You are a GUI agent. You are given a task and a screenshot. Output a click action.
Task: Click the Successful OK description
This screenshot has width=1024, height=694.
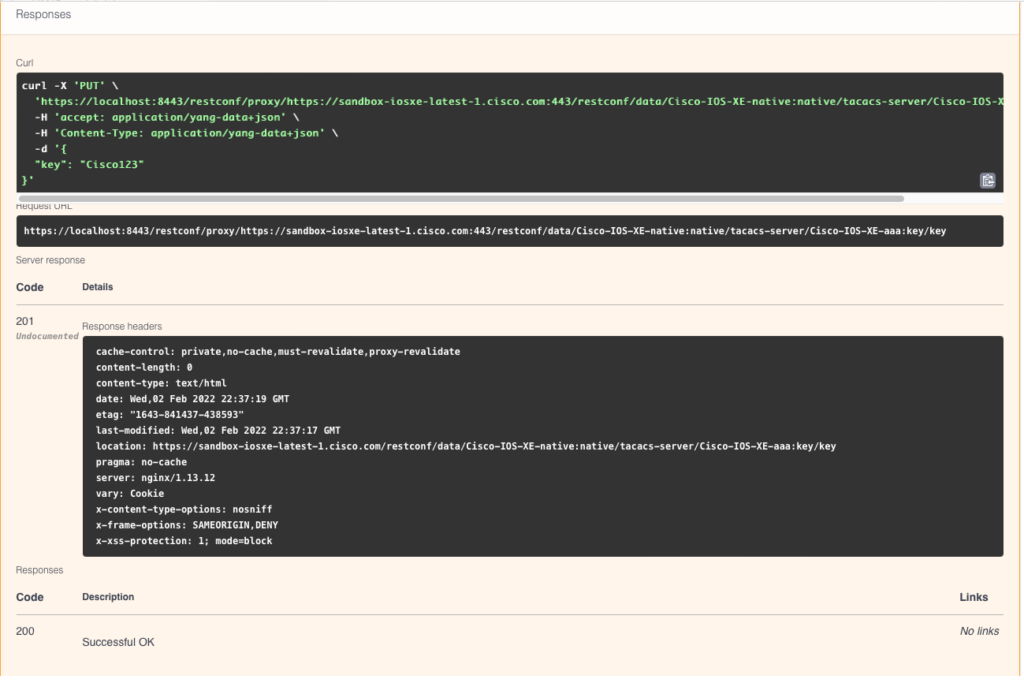point(118,642)
